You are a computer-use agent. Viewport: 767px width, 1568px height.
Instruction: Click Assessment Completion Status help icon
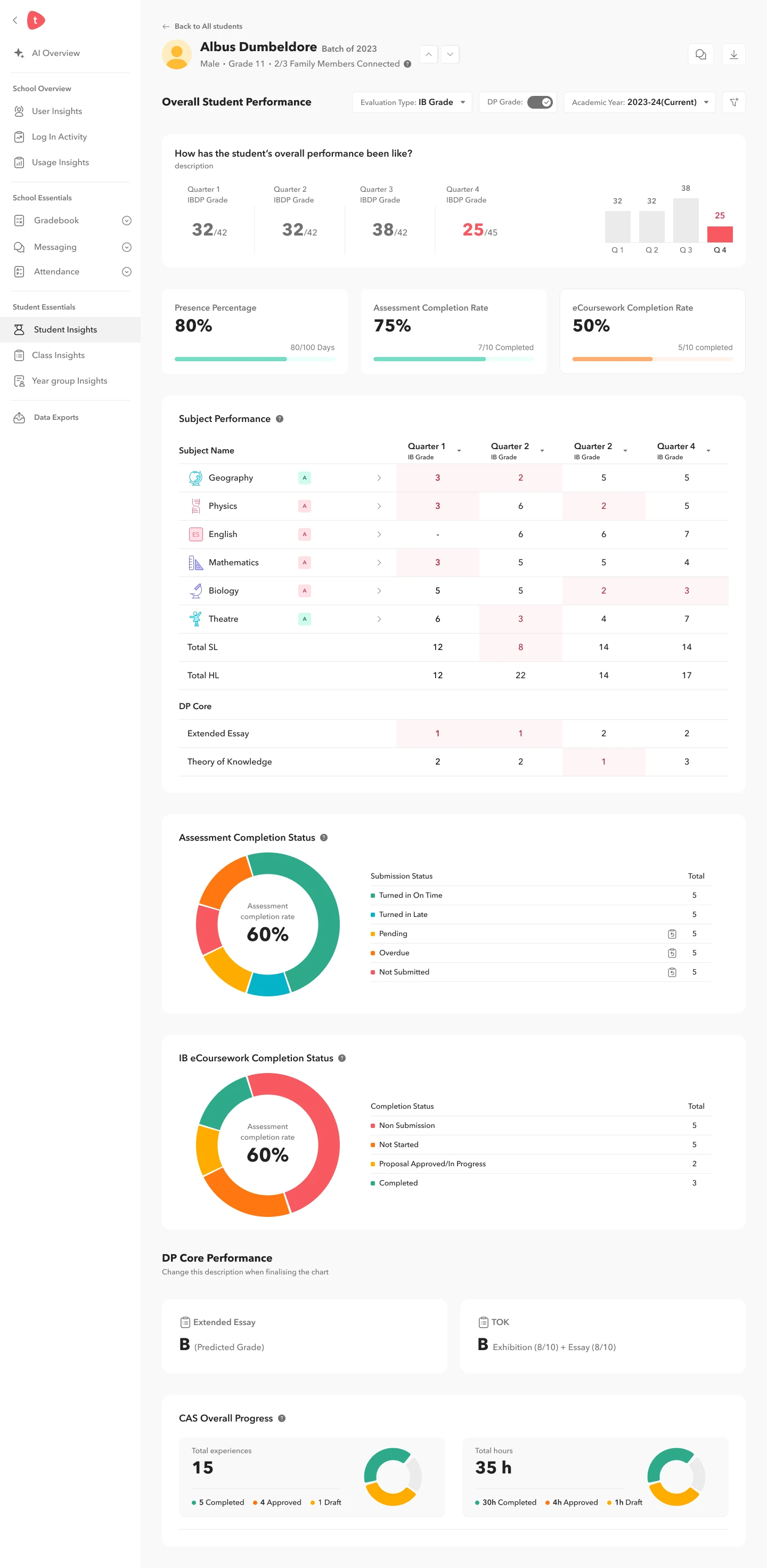pos(324,838)
